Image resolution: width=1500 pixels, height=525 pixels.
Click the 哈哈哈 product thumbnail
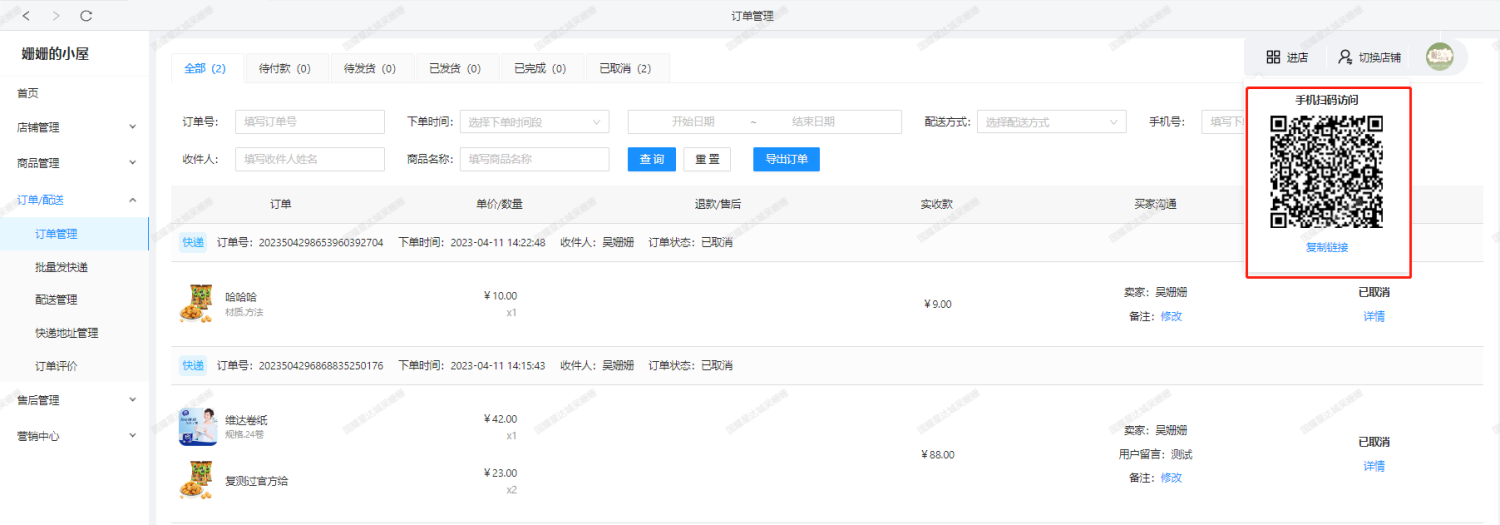click(x=196, y=303)
